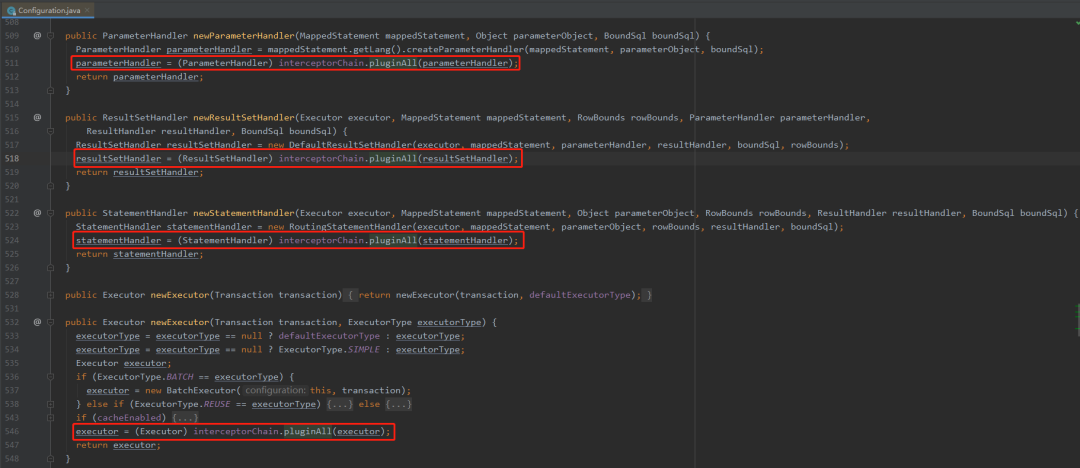
Task: Expand the {...} placeholder after if (cacheEnabled)
Action: [185, 418]
